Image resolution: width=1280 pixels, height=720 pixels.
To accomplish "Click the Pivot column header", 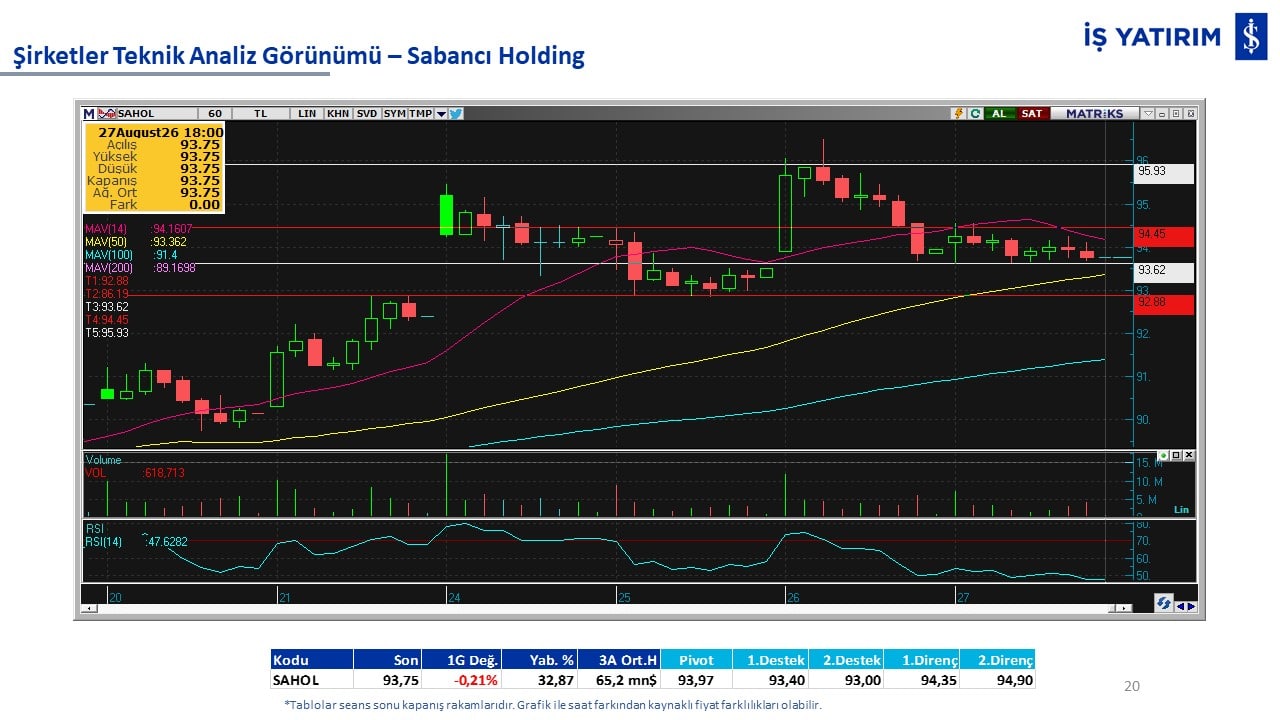I will click(696, 660).
